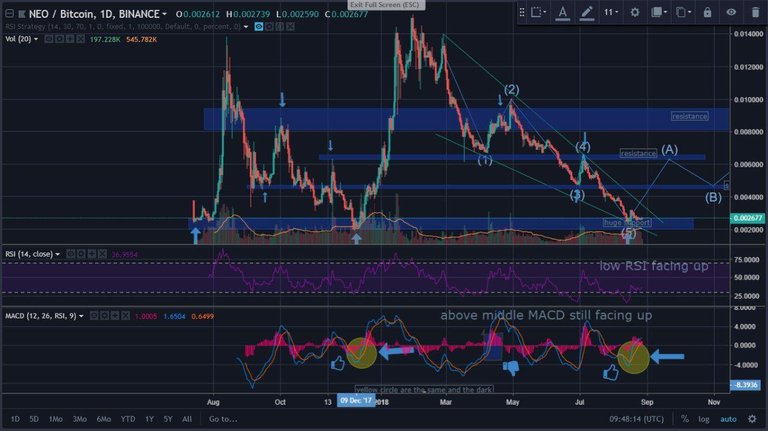Open drawing settings gear in floating toolbar
This screenshot has width=768, height=431.
click(635, 12)
